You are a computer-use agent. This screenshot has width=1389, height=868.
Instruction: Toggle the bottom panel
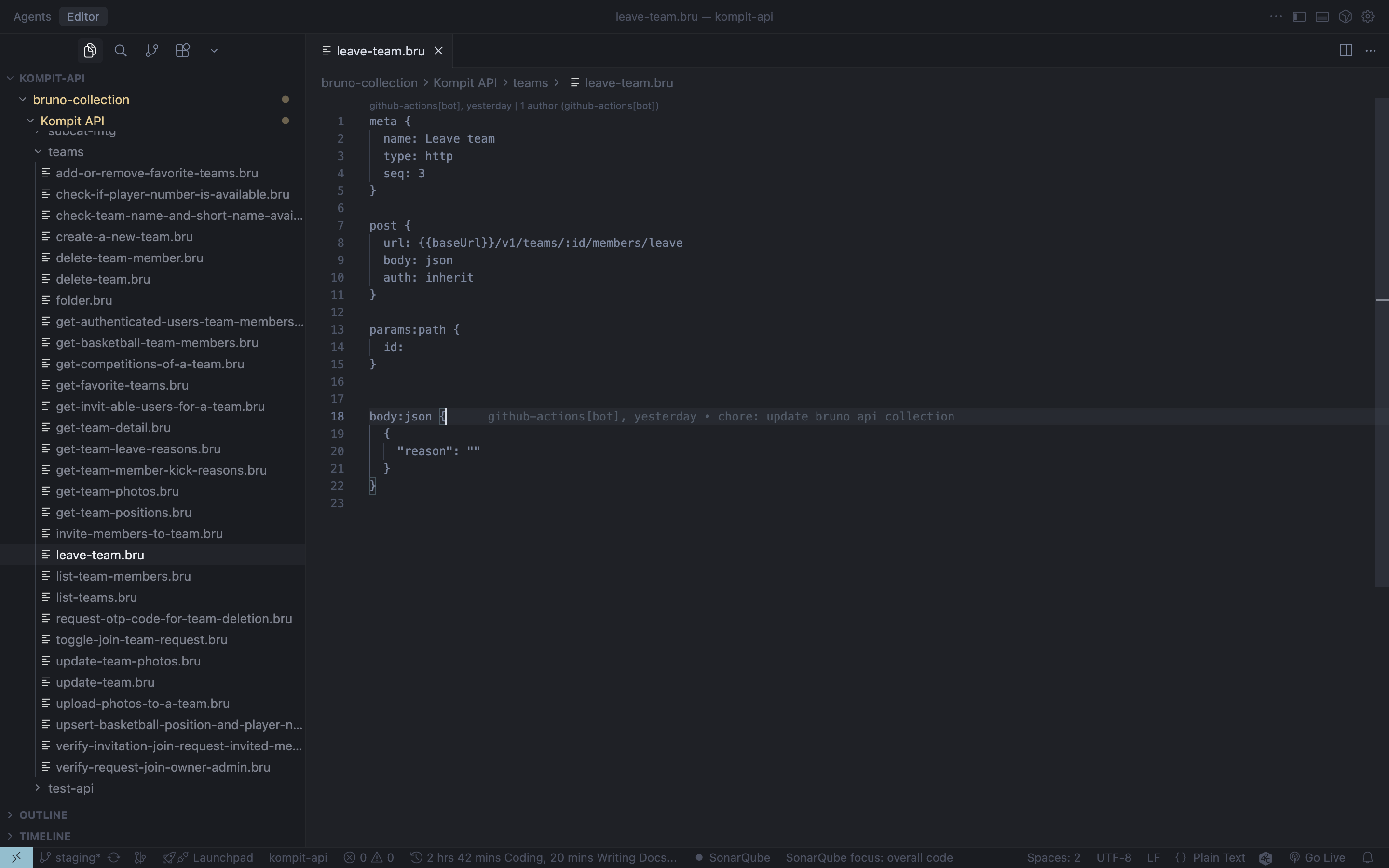[1322, 17]
